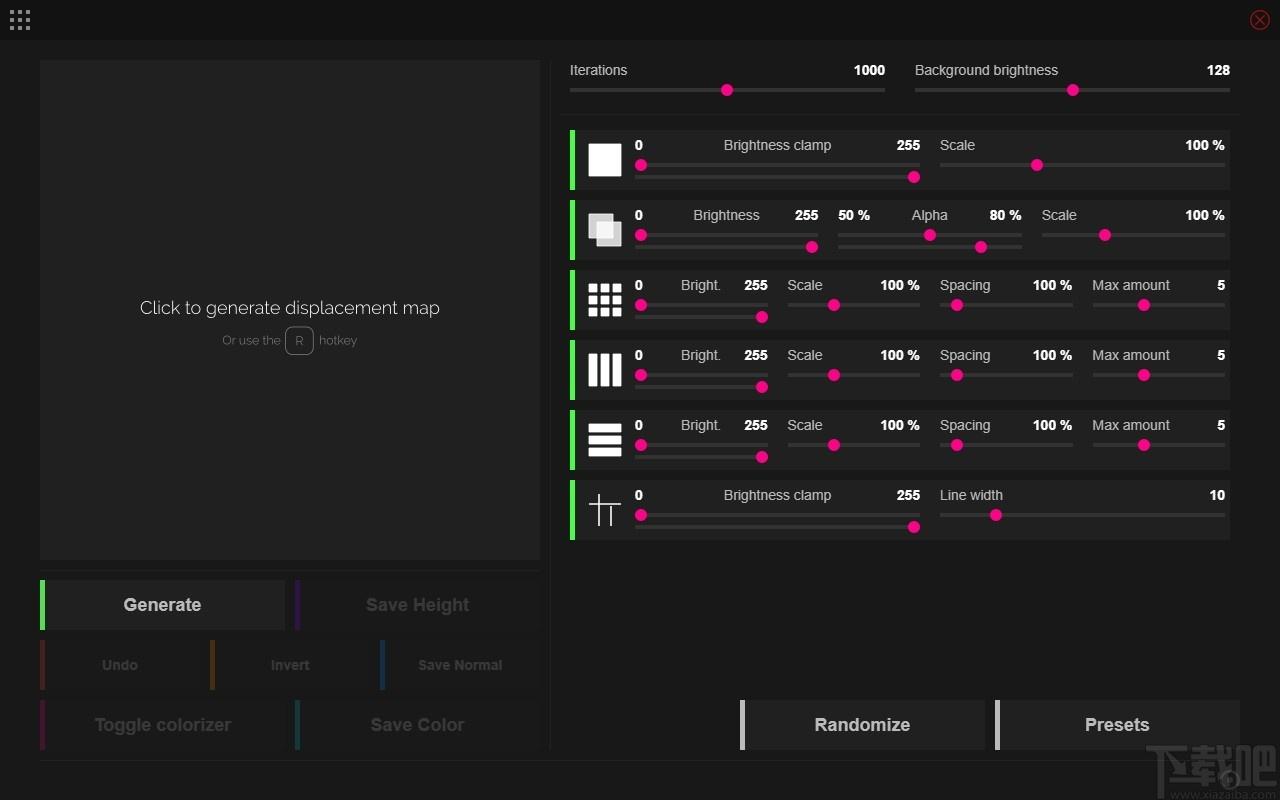Click Toggle colorizer button
This screenshot has height=800, width=1280.
point(163,725)
